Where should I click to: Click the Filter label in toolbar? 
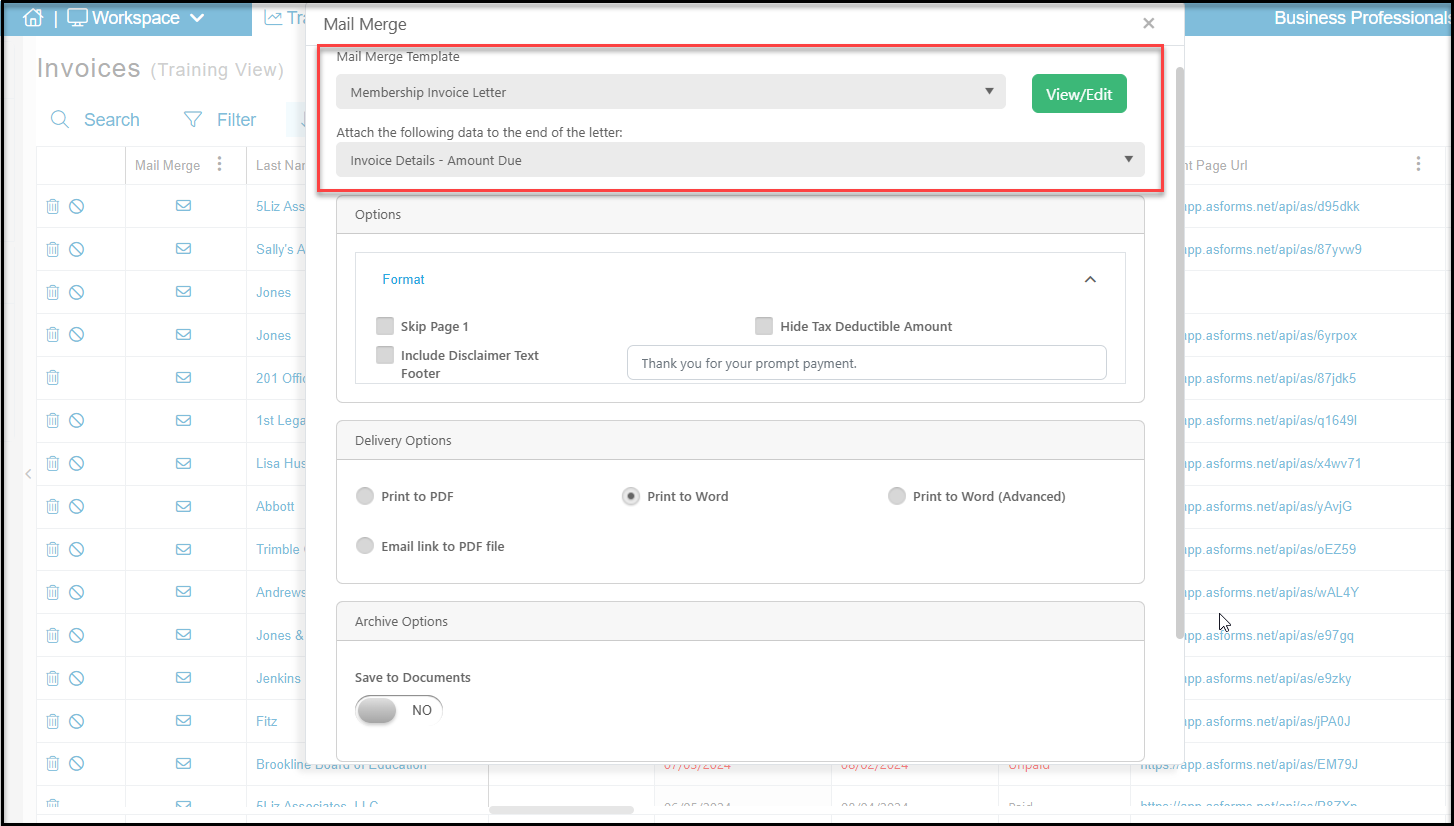click(x=236, y=120)
